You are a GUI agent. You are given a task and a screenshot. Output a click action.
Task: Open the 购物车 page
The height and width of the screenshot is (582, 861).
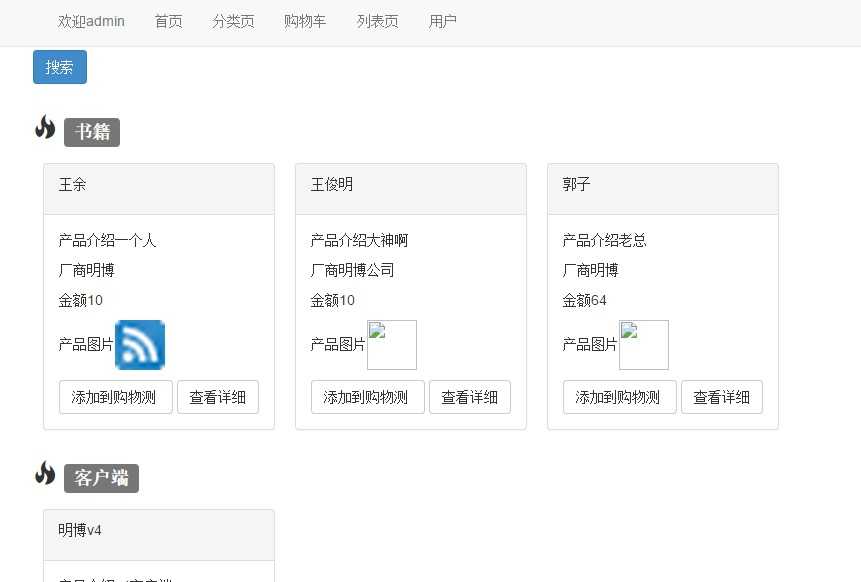(305, 21)
